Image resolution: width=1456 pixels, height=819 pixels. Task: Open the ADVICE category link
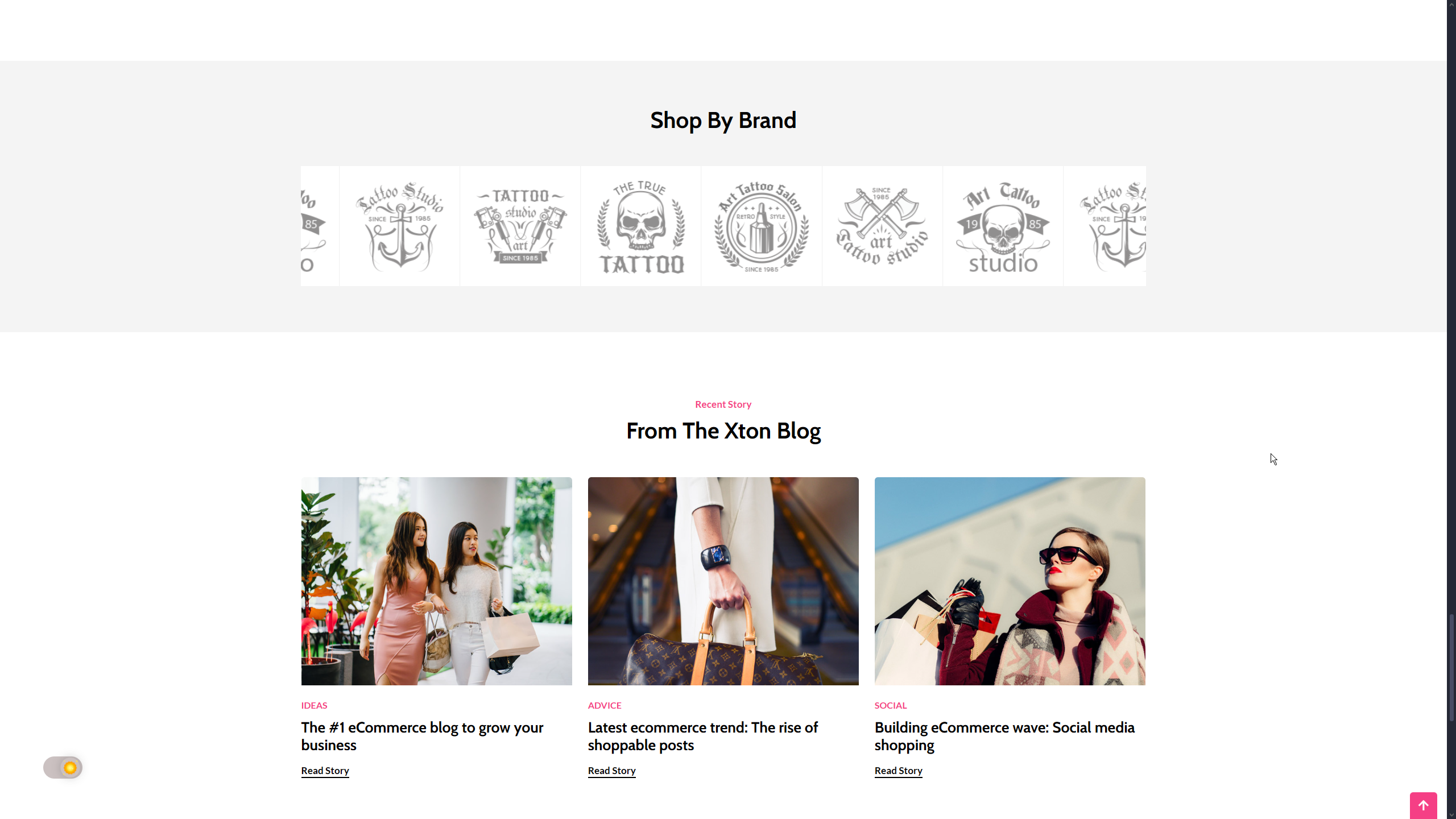click(604, 705)
